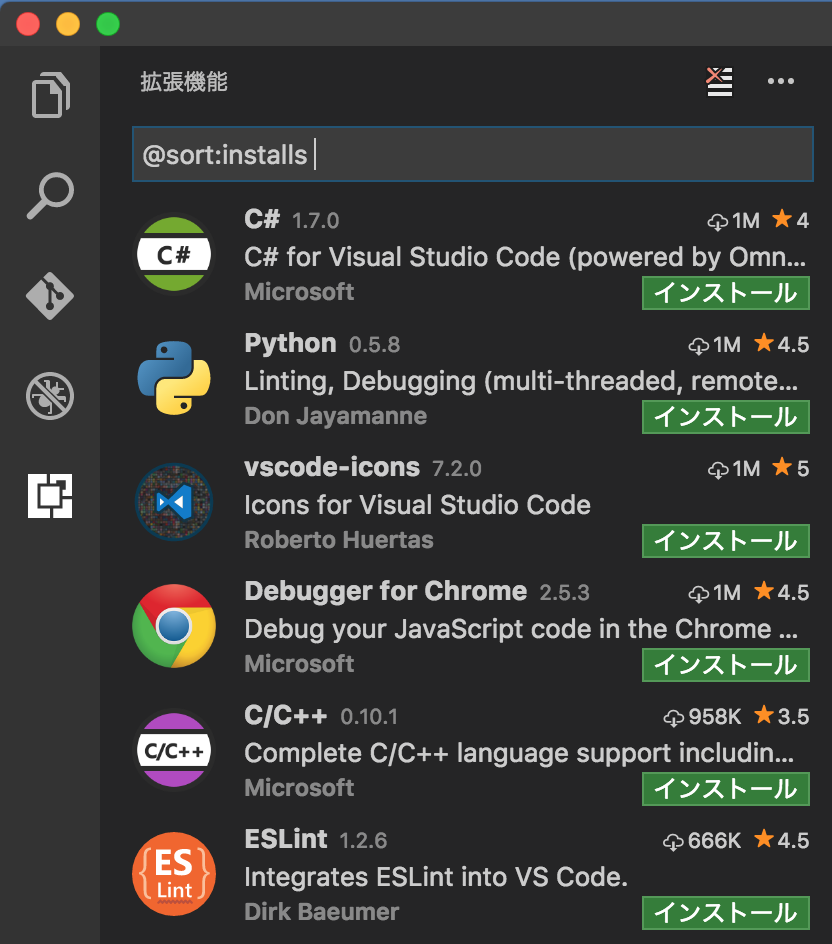The image size is (832, 944).
Task: Select the Extensions sidebar icon
Action: (50, 495)
